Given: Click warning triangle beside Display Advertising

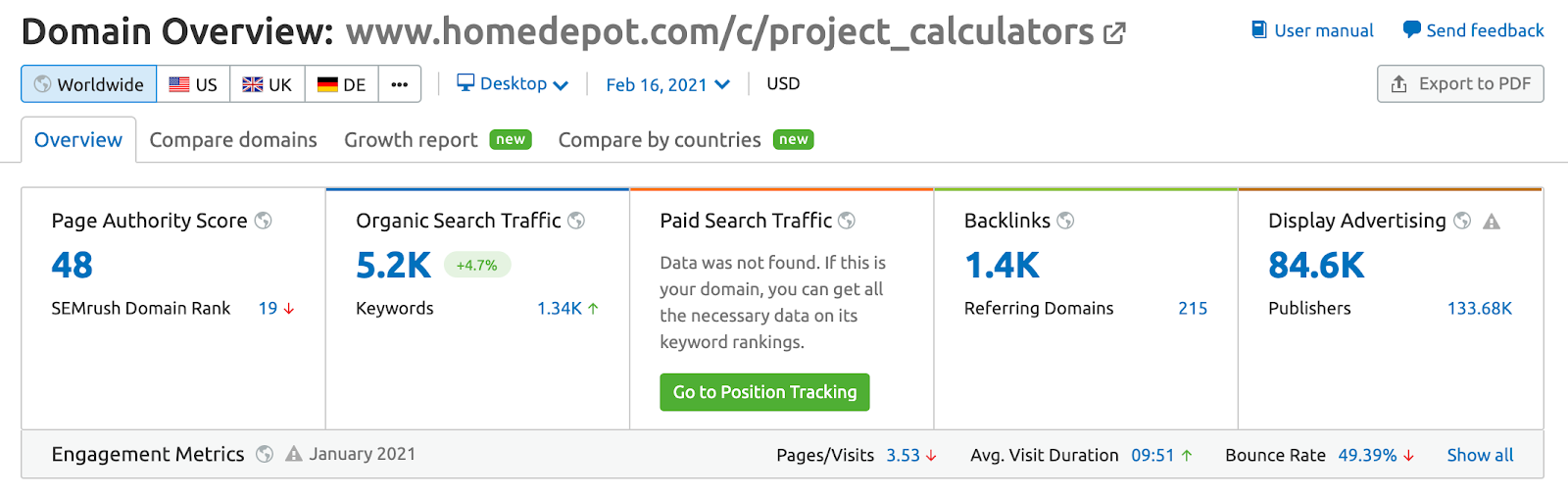Looking at the screenshot, I should 1492,222.
